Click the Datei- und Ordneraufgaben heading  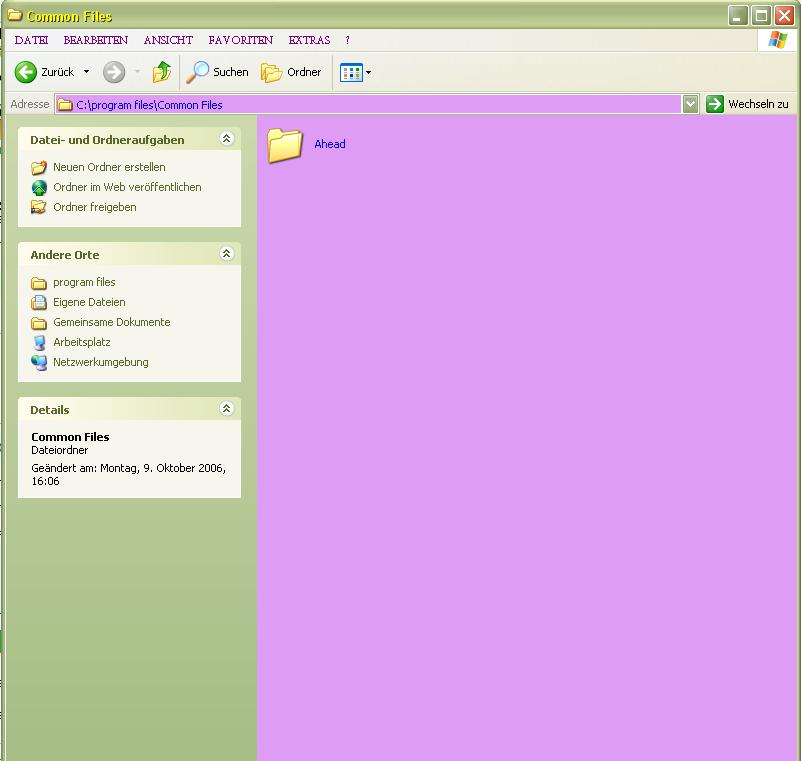[x=107, y=140]
